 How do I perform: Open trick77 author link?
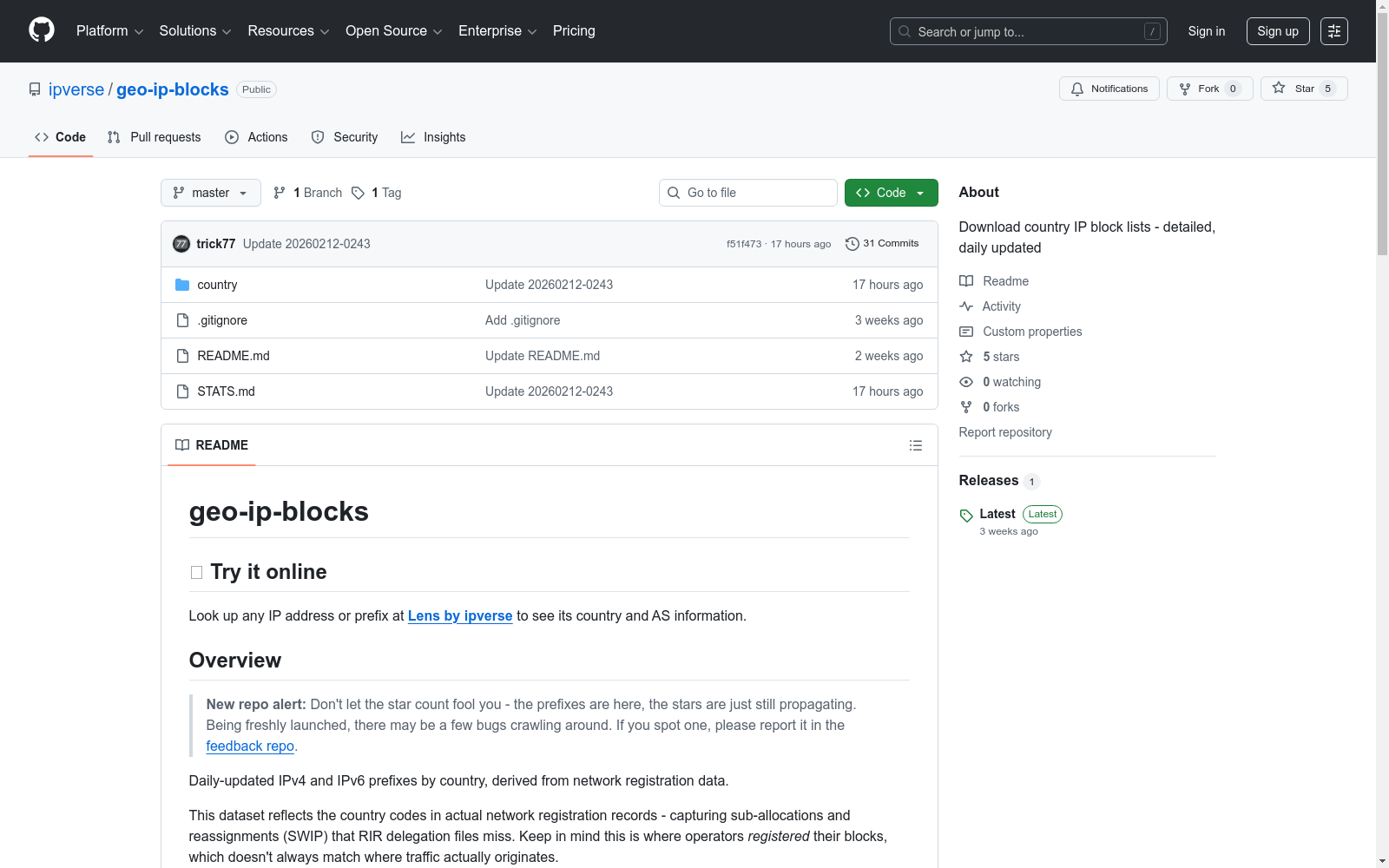(x=216, y=244)
